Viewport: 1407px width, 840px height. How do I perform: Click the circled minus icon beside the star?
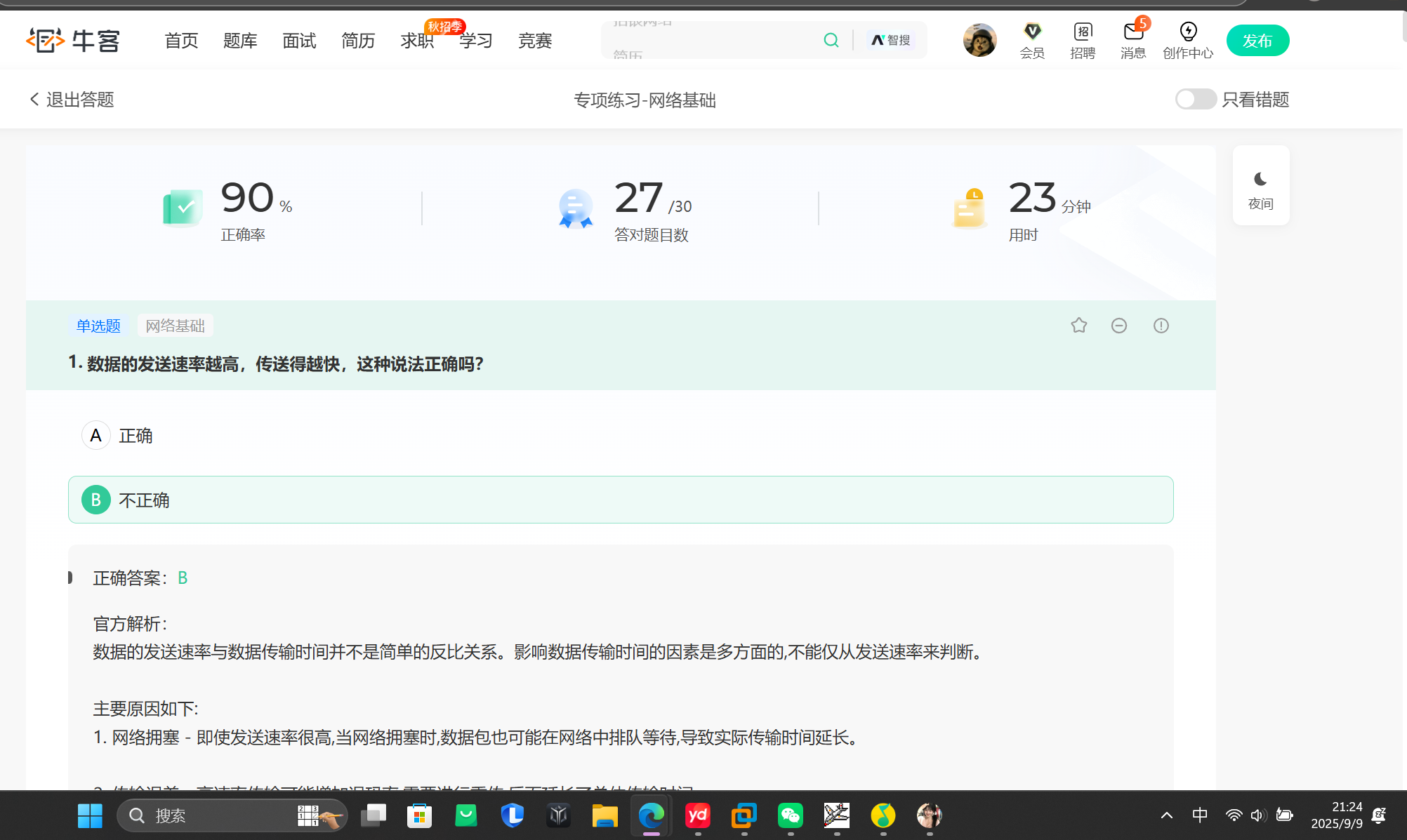pos(1119,325)
